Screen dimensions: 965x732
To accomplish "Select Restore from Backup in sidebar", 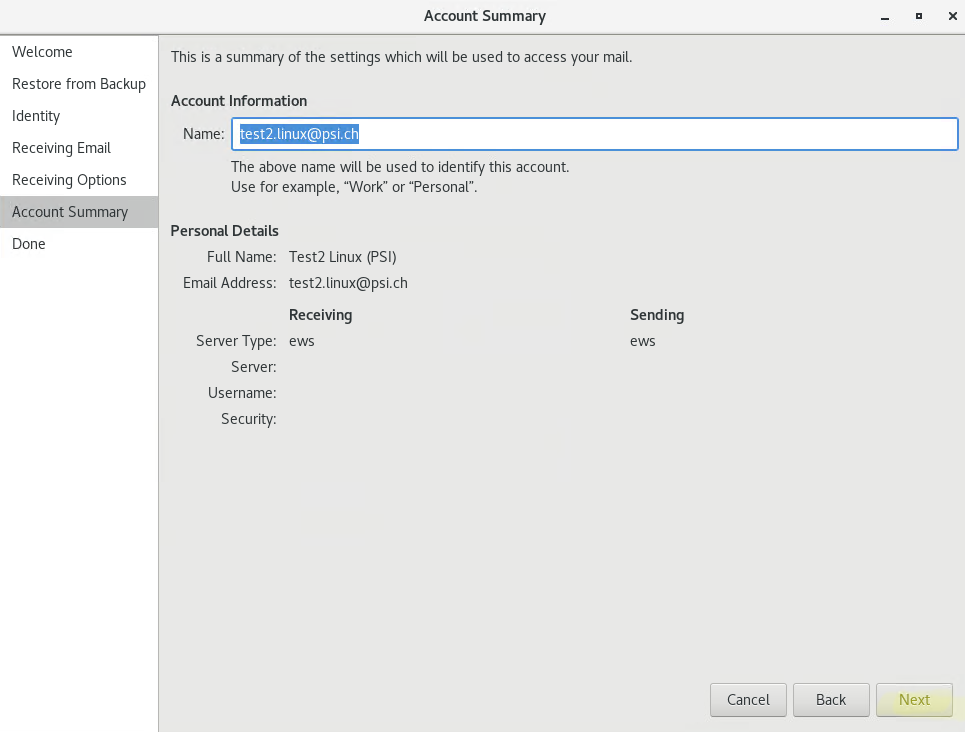I will [x=79, y=84].
